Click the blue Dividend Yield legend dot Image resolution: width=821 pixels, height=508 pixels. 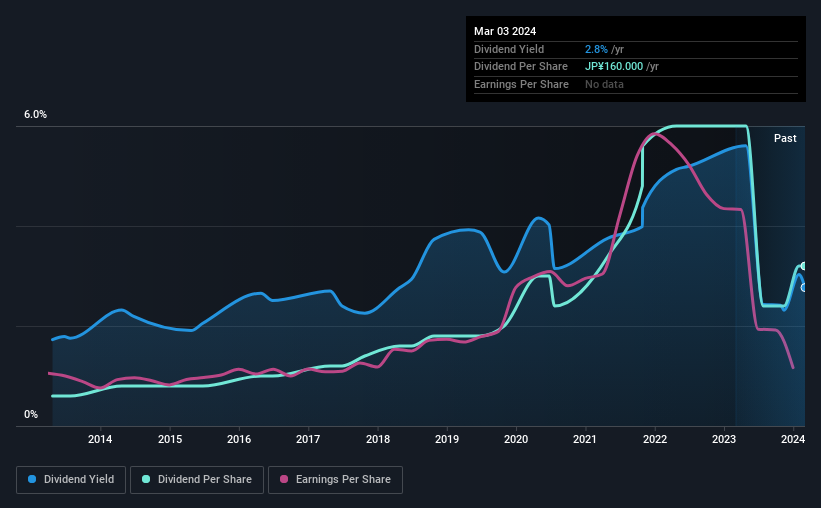(x=32, y=479)
